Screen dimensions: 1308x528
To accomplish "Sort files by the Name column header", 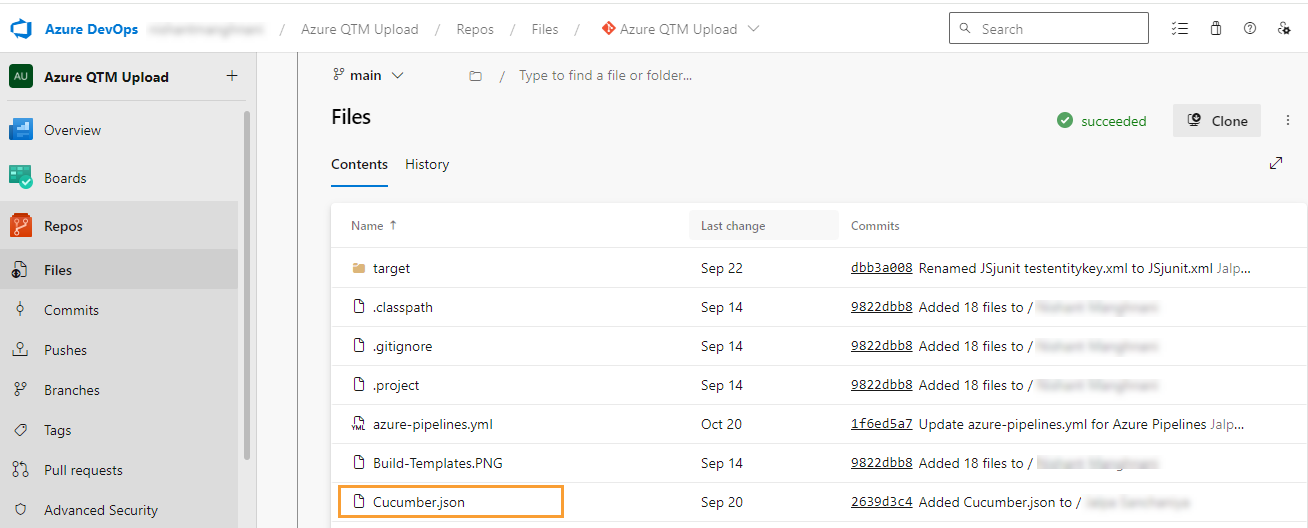I will 374,226.
